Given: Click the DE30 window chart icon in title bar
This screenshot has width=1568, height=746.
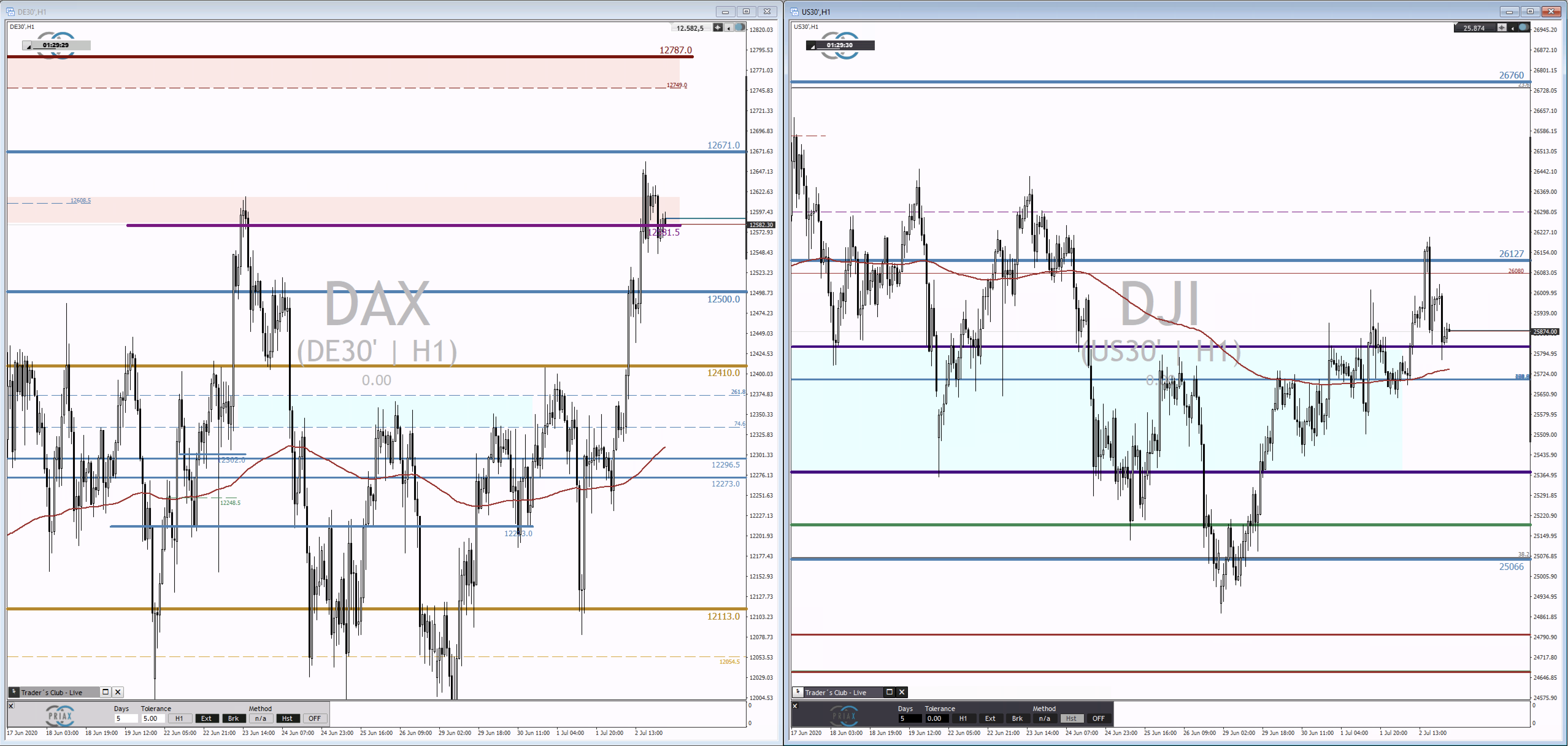Looking at the screenshot, I should pos(10,12).
